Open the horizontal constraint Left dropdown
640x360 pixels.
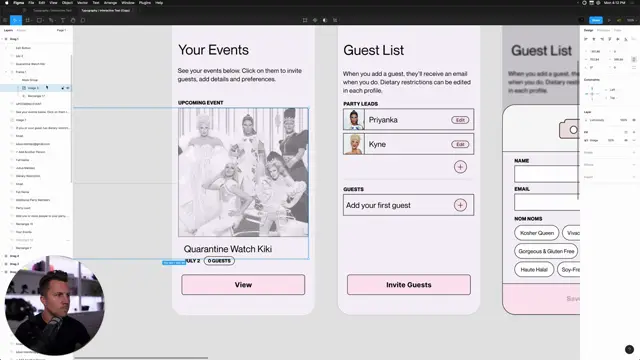click(x=612, y=90)
